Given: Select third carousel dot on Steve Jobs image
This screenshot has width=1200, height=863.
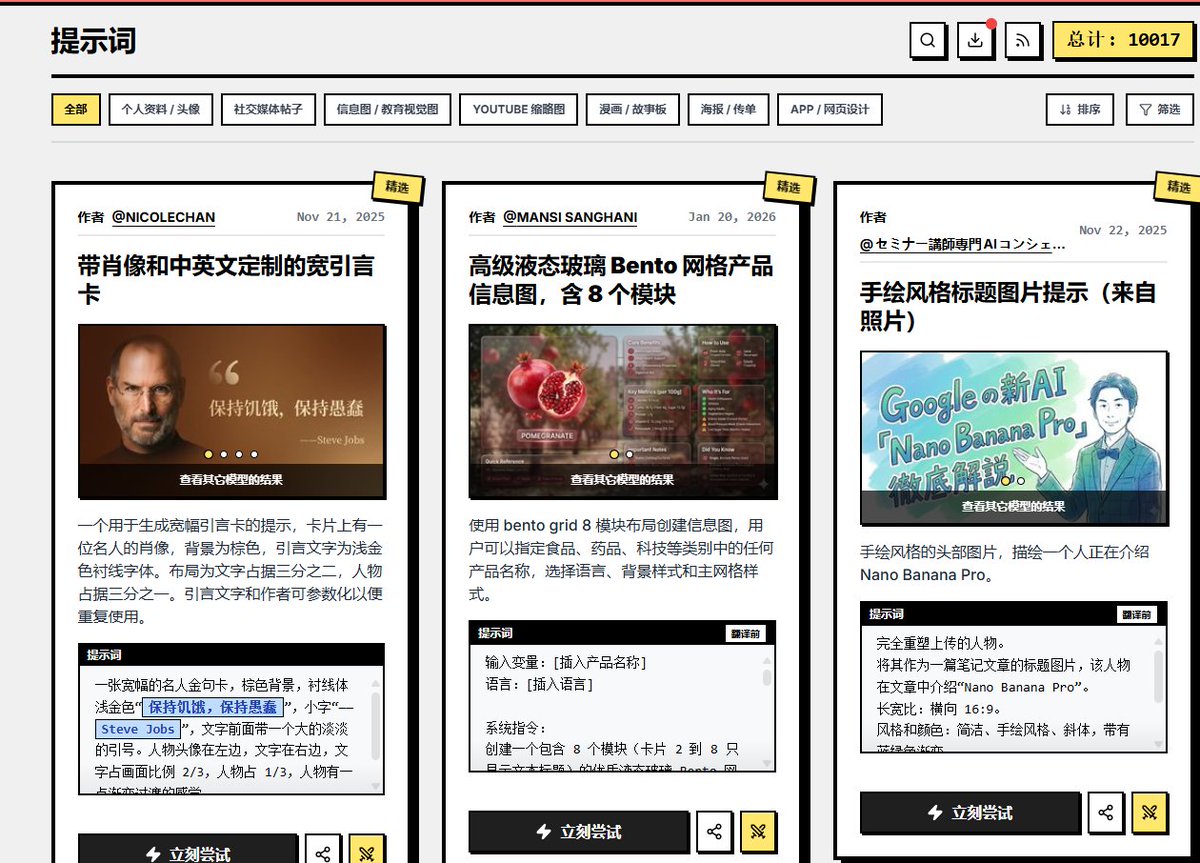Looking at the screenshot, I should 239,454.
